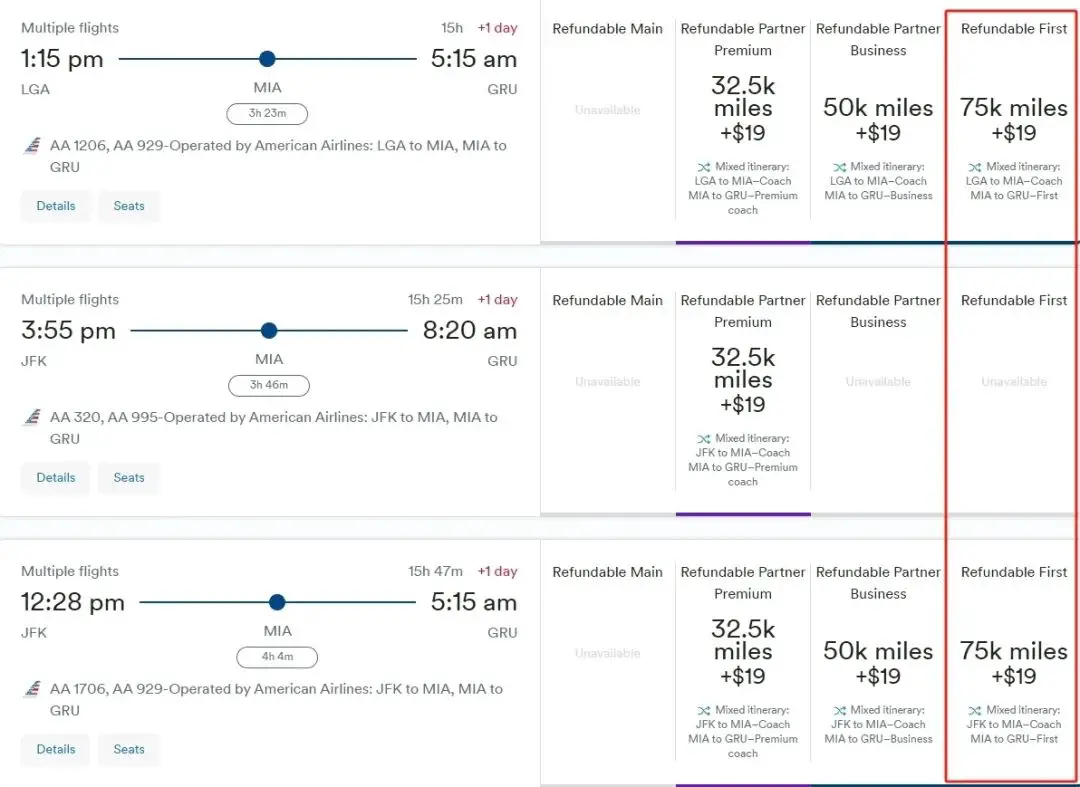View Seats for the 12:28 pm JFK flight
1080x787 pixels.
(x=129, y=749)
